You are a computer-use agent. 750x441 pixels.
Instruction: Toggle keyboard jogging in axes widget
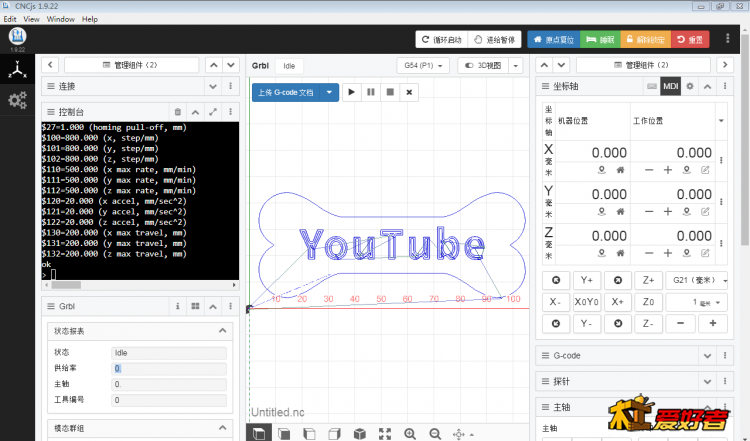click(x=651, y=86)
